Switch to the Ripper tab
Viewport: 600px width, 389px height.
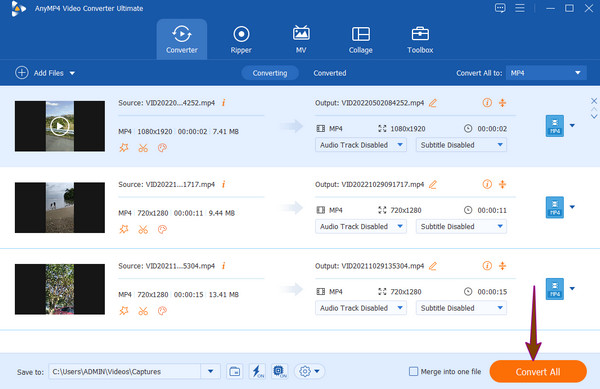[241, 39]
